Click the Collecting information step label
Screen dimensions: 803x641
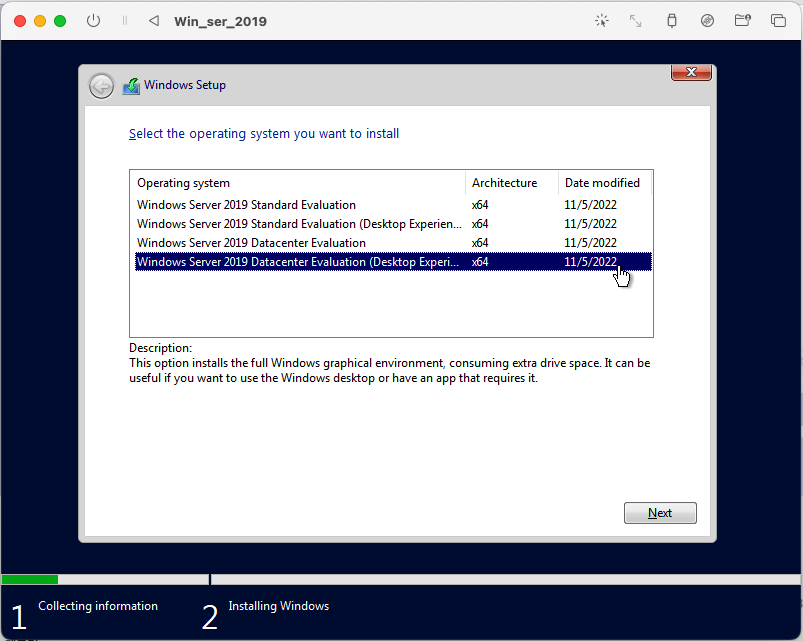(98, 606)
